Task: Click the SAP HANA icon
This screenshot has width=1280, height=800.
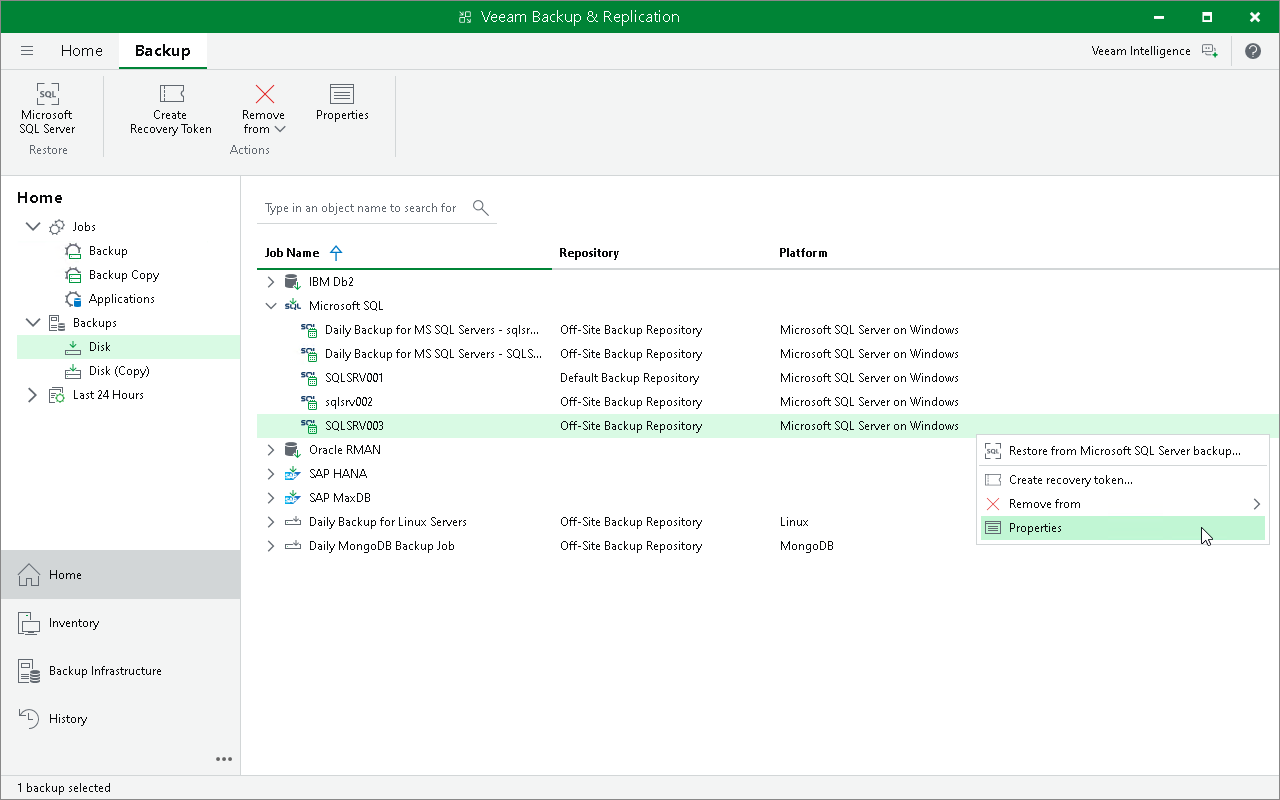Action: (x=292, y=474)
